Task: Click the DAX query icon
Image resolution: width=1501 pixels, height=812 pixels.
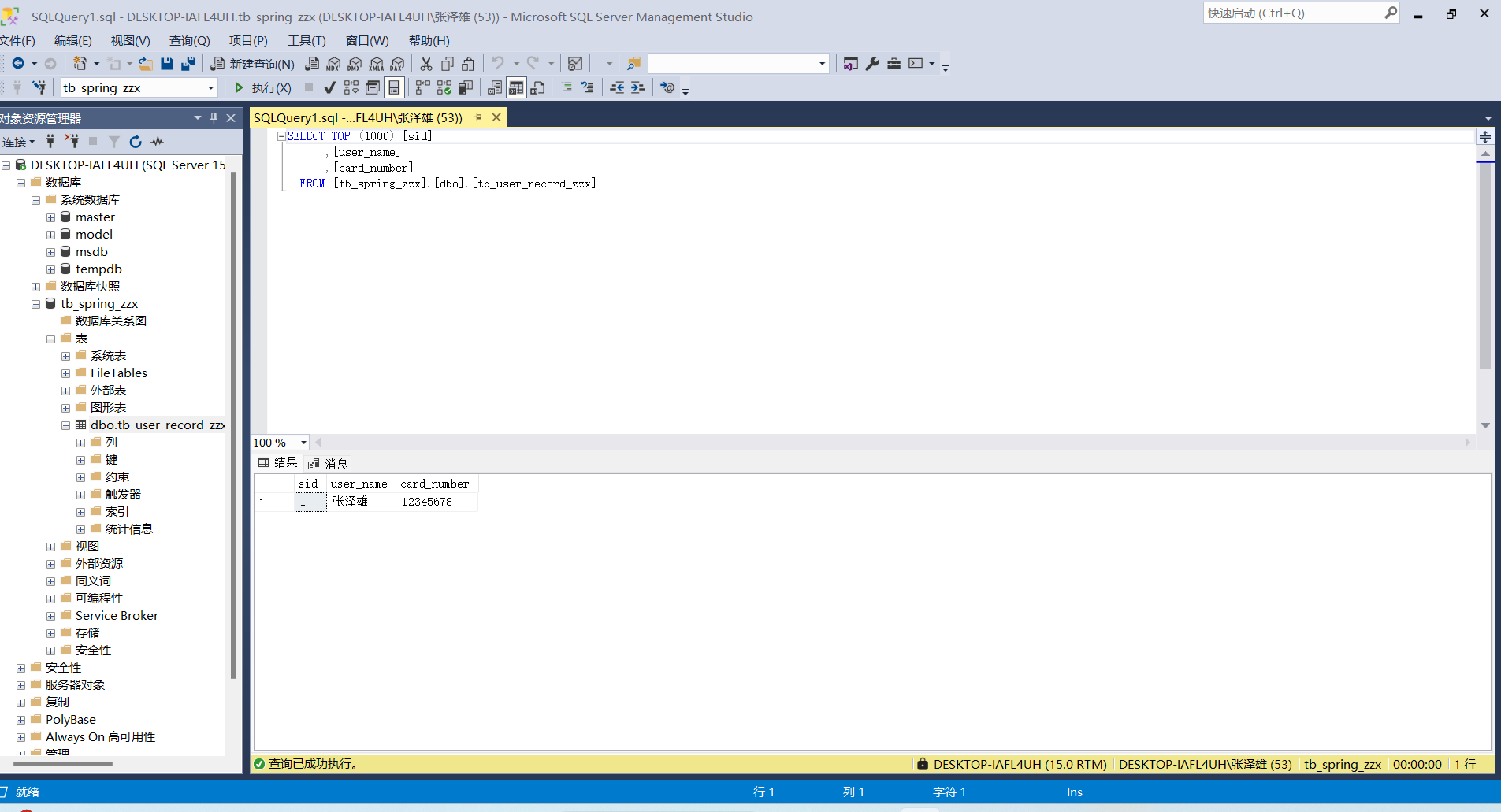Action: (x=397, y=64)
